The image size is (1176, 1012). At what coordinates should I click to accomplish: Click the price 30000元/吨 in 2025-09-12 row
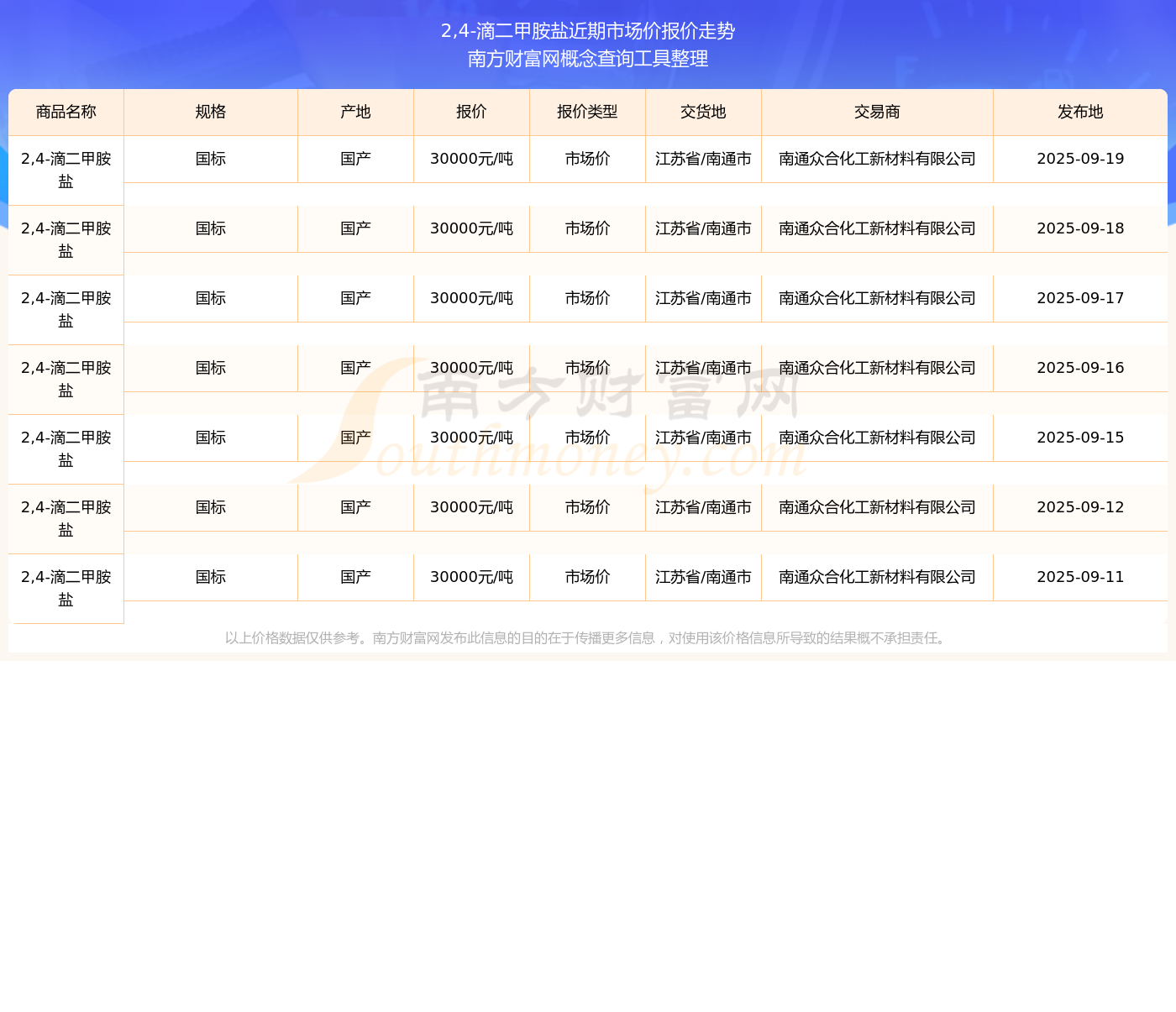click(471, 507)
